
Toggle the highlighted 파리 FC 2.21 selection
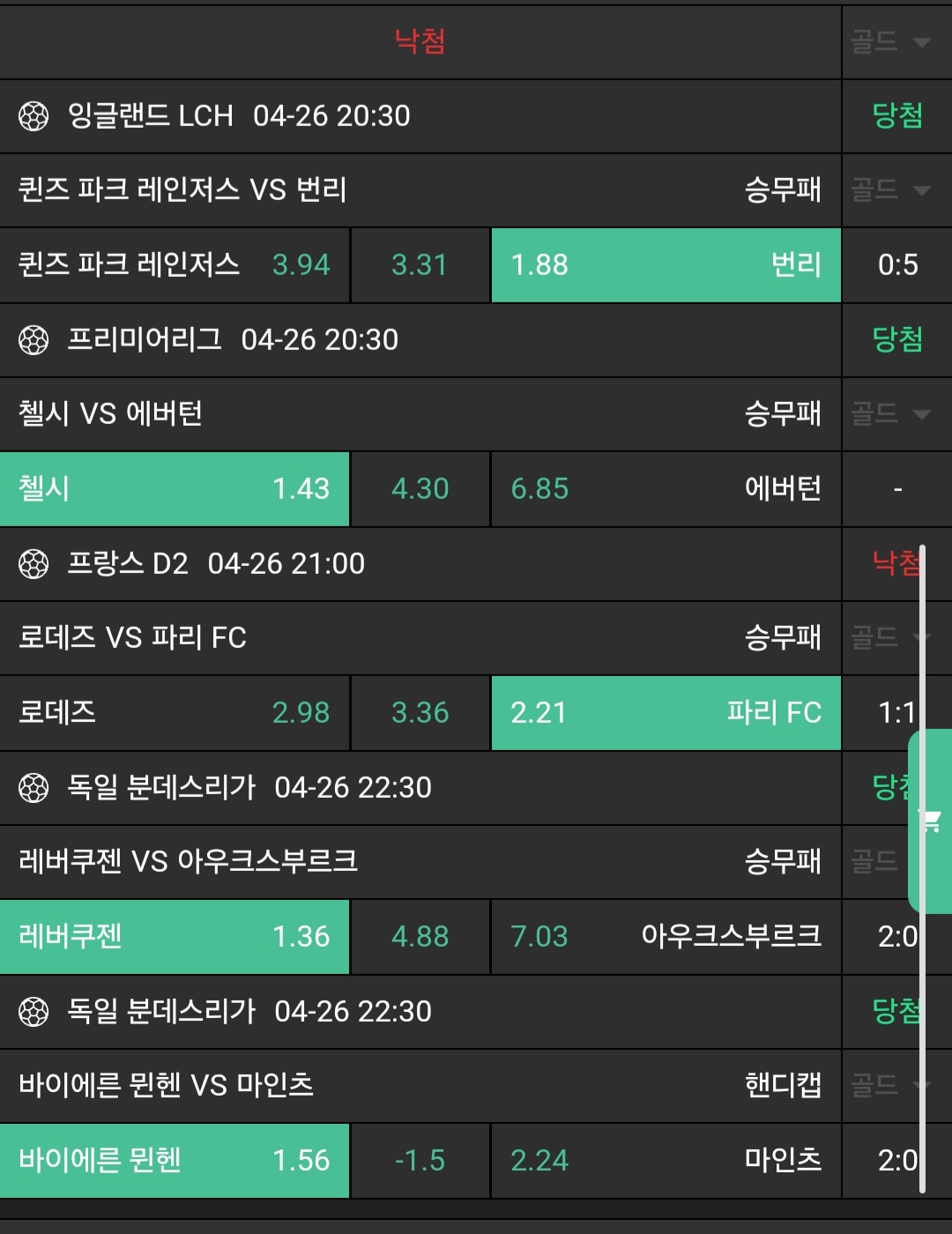(666, 712)
